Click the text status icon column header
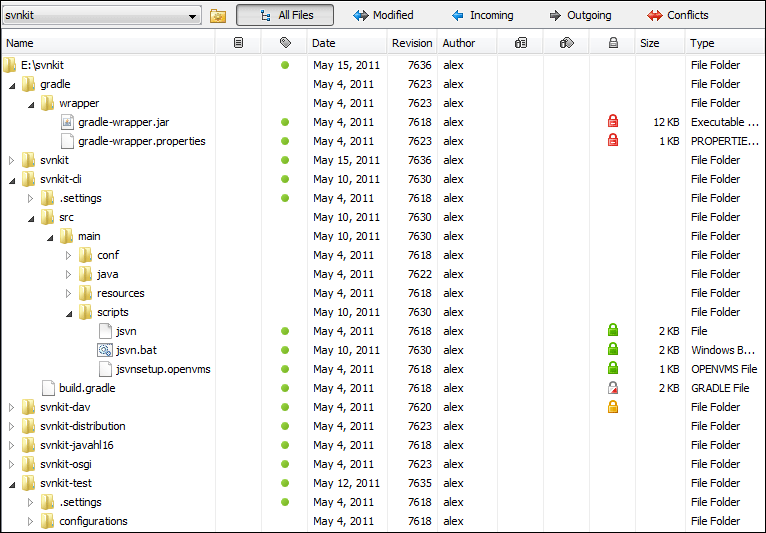 (238, 43)
